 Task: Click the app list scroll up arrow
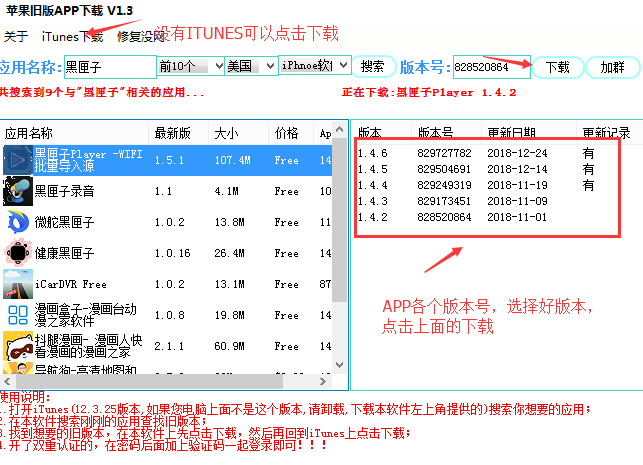coord(340,130)
